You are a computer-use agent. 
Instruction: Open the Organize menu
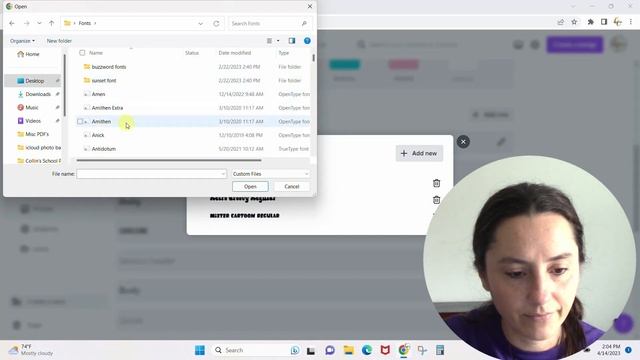(x=22, y=41)
